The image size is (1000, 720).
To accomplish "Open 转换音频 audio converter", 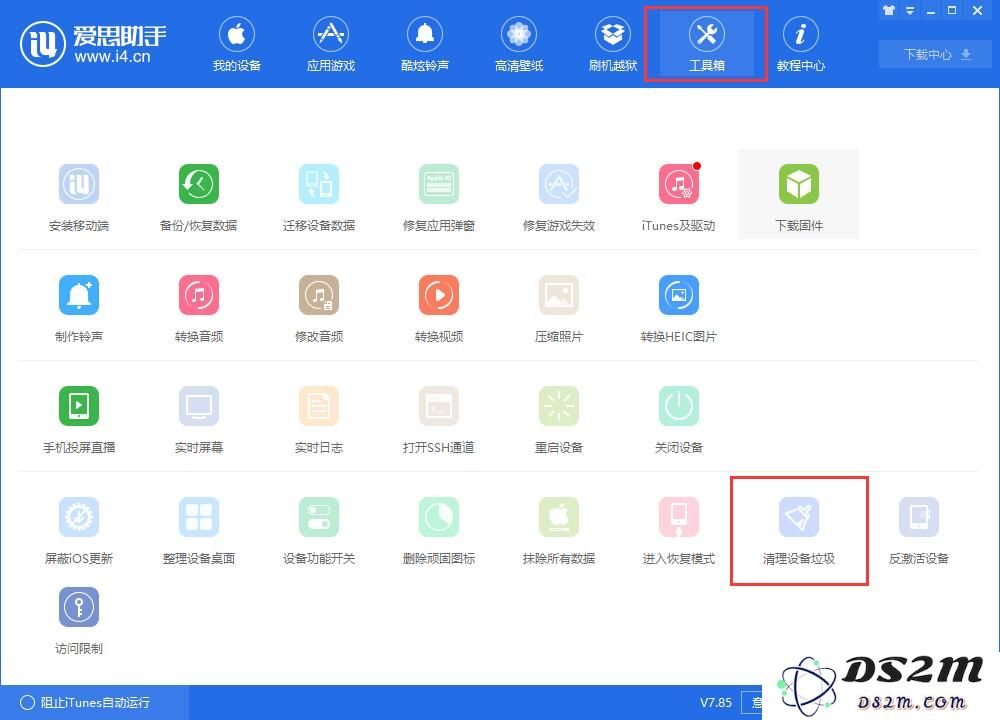I will coord(198,309).
